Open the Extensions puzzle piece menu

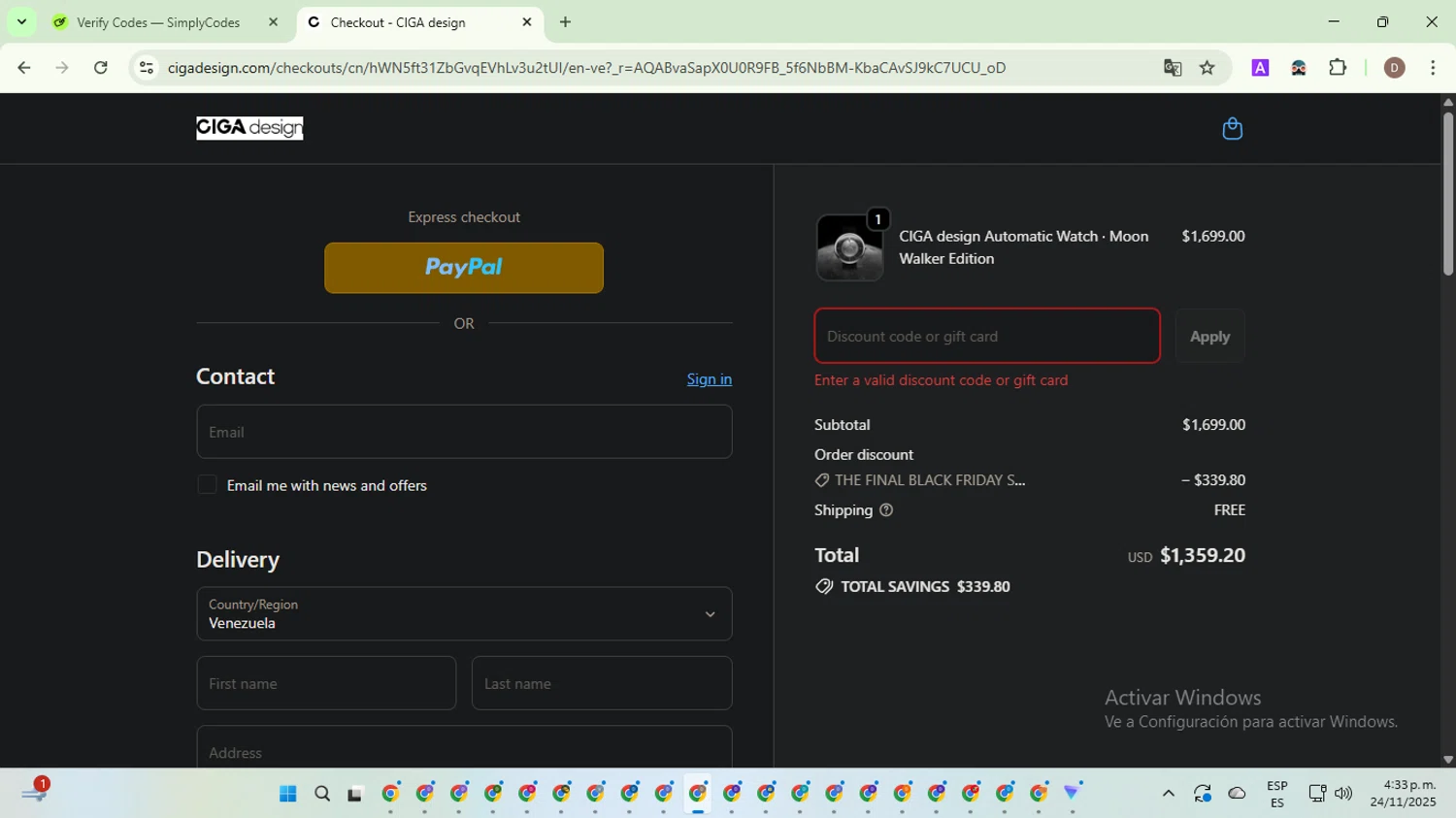[1338, 68]
